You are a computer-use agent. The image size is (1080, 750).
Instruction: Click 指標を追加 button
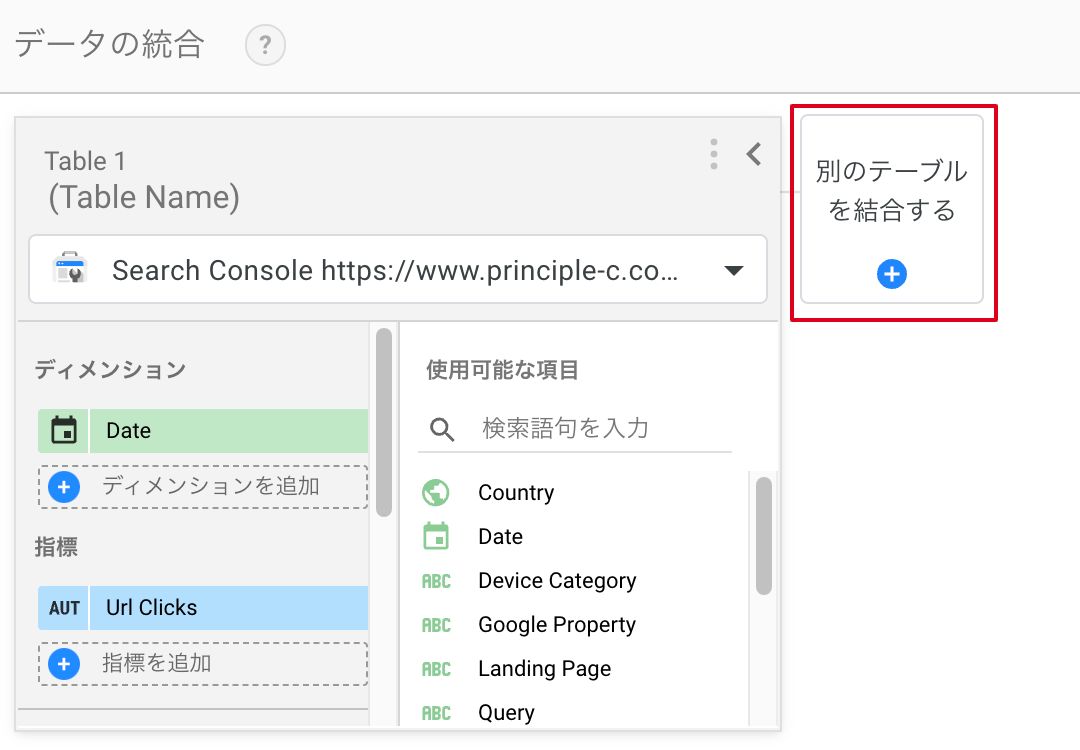[203, 663]
